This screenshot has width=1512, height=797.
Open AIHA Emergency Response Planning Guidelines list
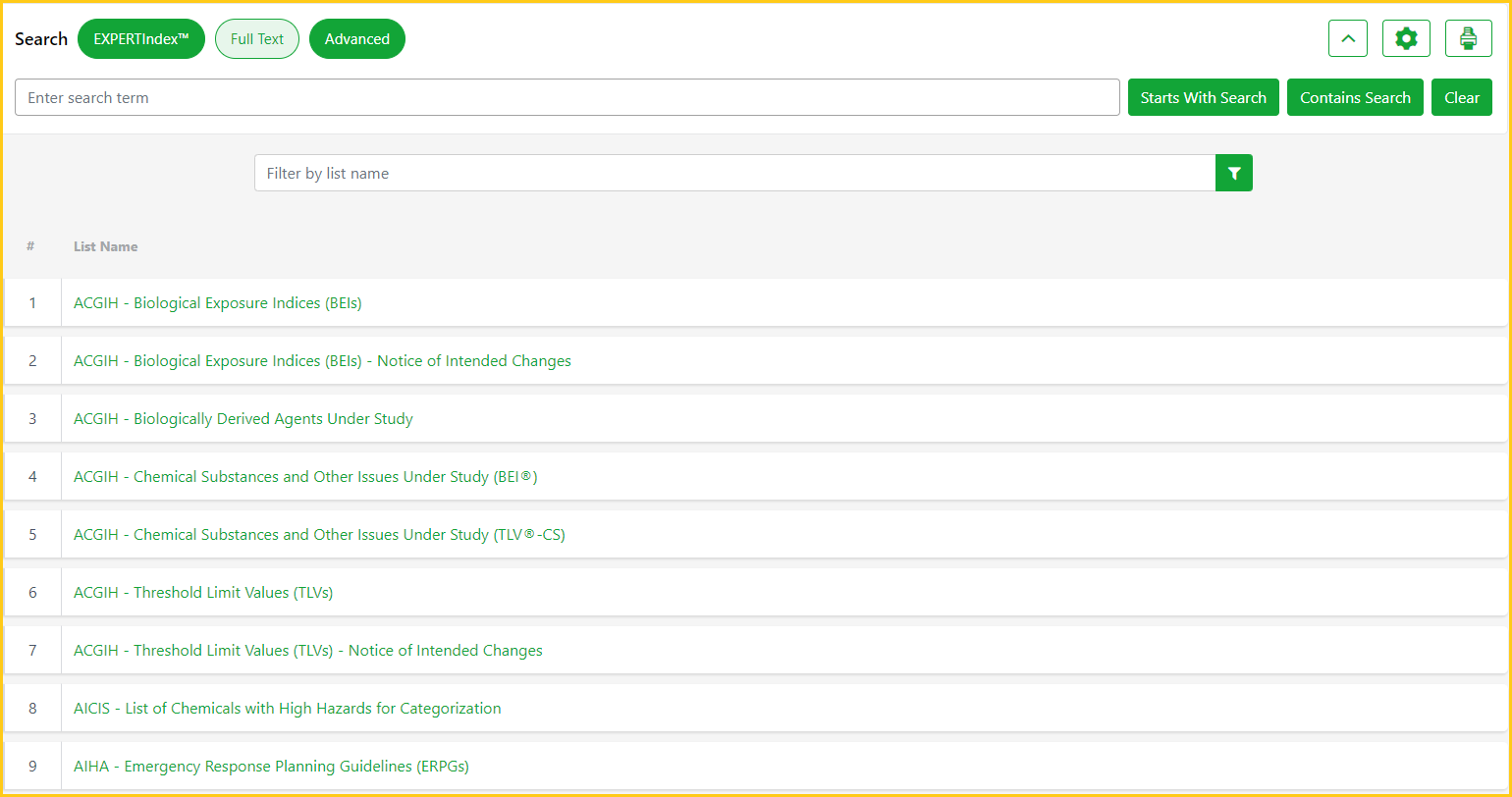click(x=271, y=767)
